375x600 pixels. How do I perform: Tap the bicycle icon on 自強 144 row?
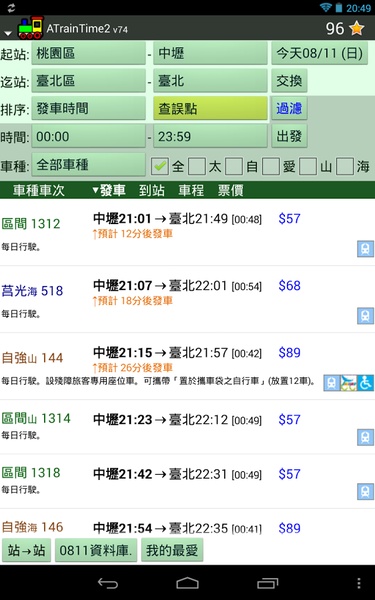tap(349, 383)
